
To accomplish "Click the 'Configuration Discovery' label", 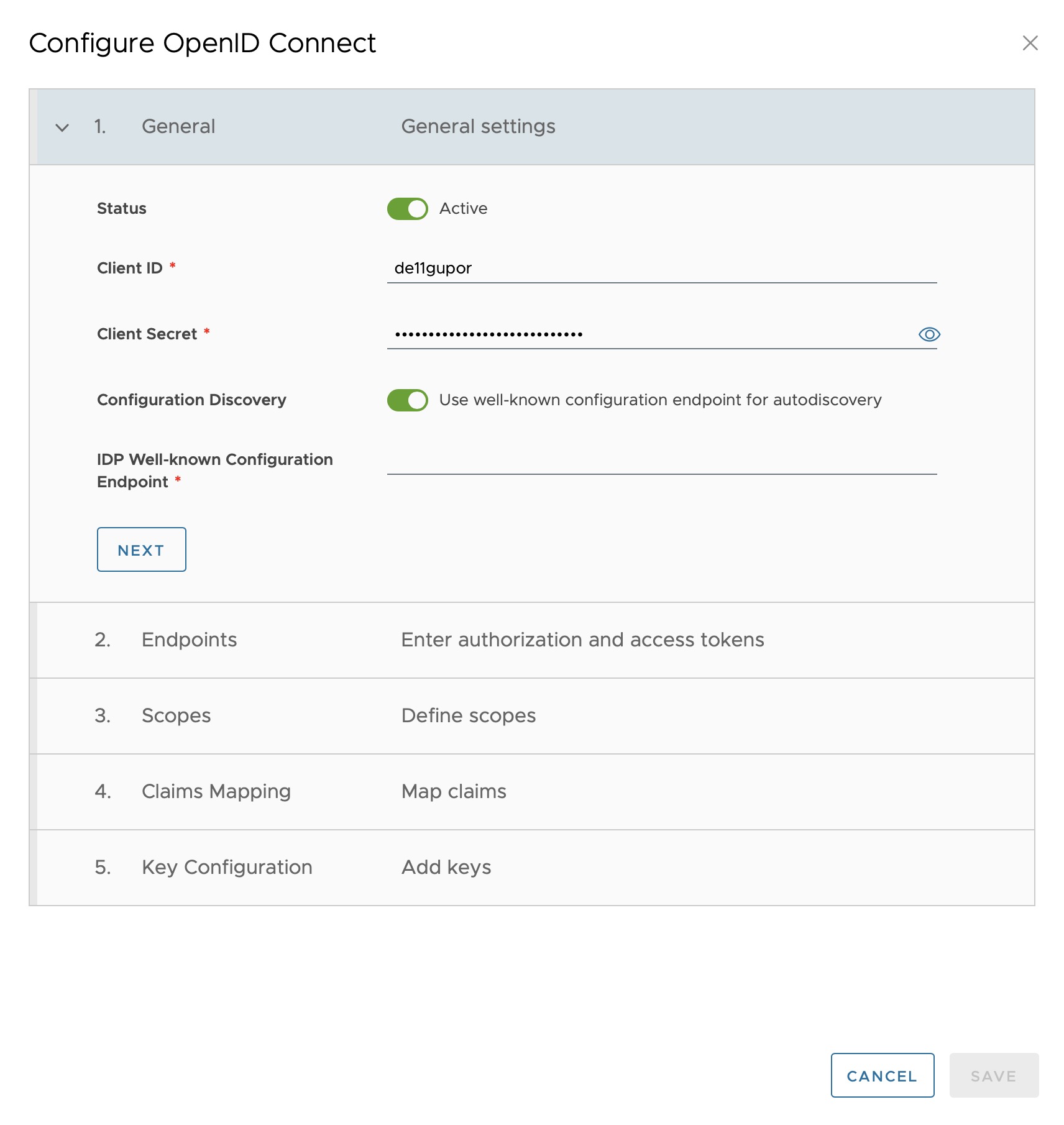I will coord(191,400).
